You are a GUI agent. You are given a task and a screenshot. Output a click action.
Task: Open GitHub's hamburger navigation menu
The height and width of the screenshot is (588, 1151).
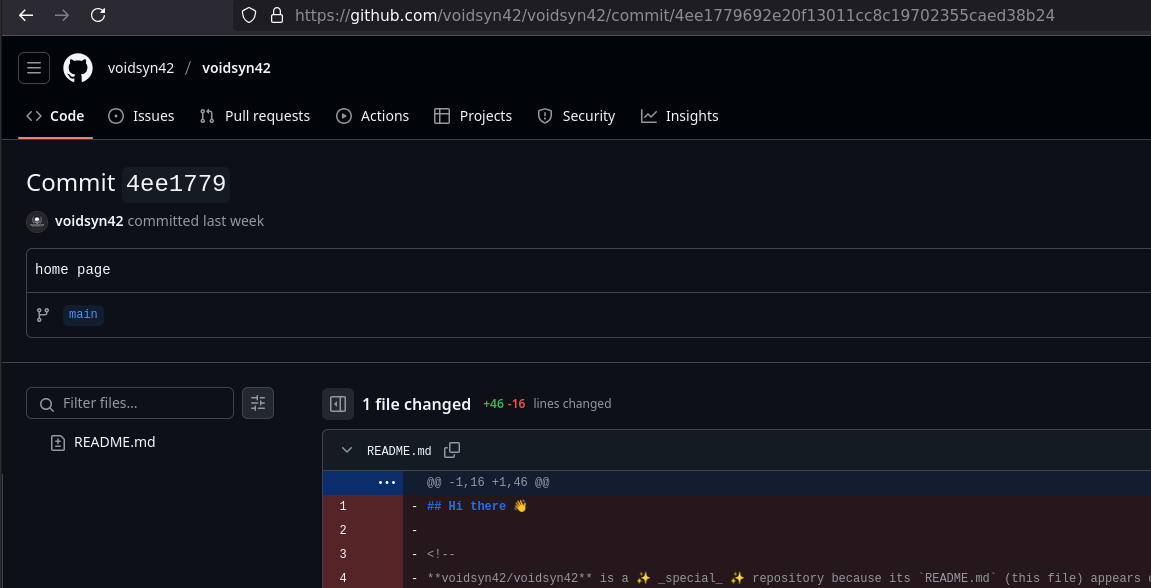point(33,68)
